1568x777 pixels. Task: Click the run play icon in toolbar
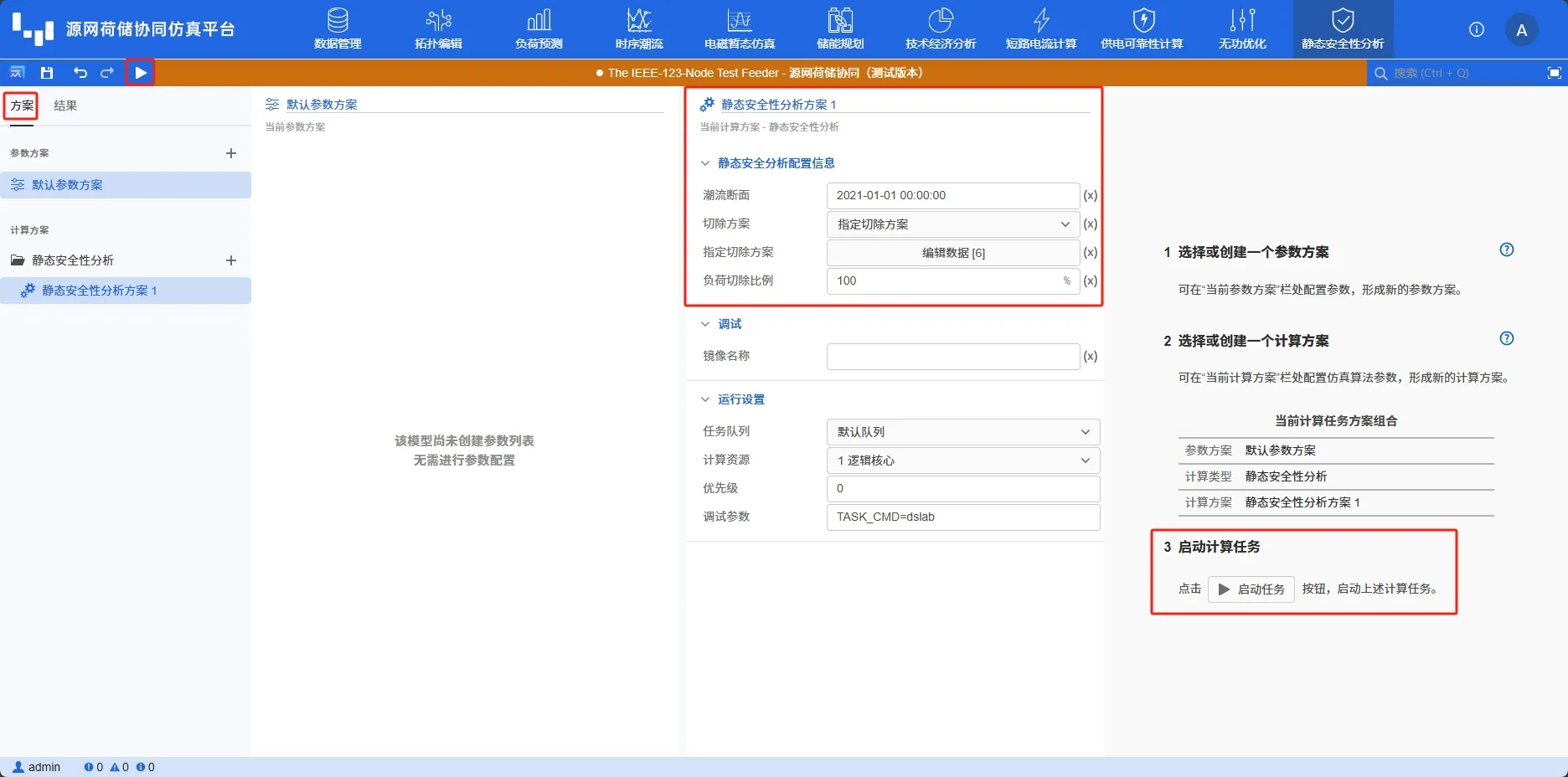(141, 73)
